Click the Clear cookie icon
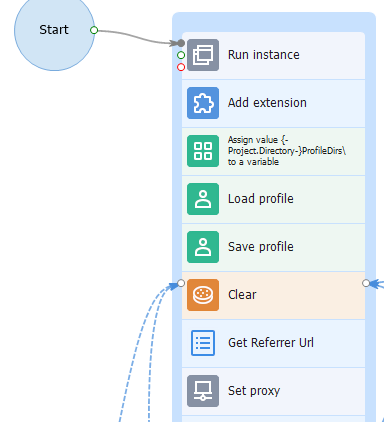The height and width of the screenshot is (422, 384). pos(203,295)
